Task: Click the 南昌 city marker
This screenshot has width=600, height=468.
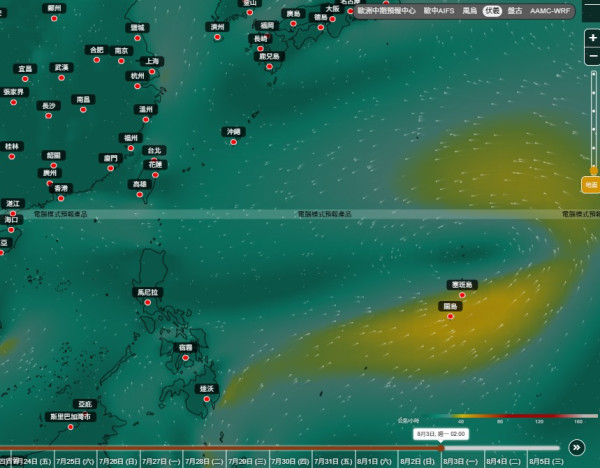Action: point(83,110)
